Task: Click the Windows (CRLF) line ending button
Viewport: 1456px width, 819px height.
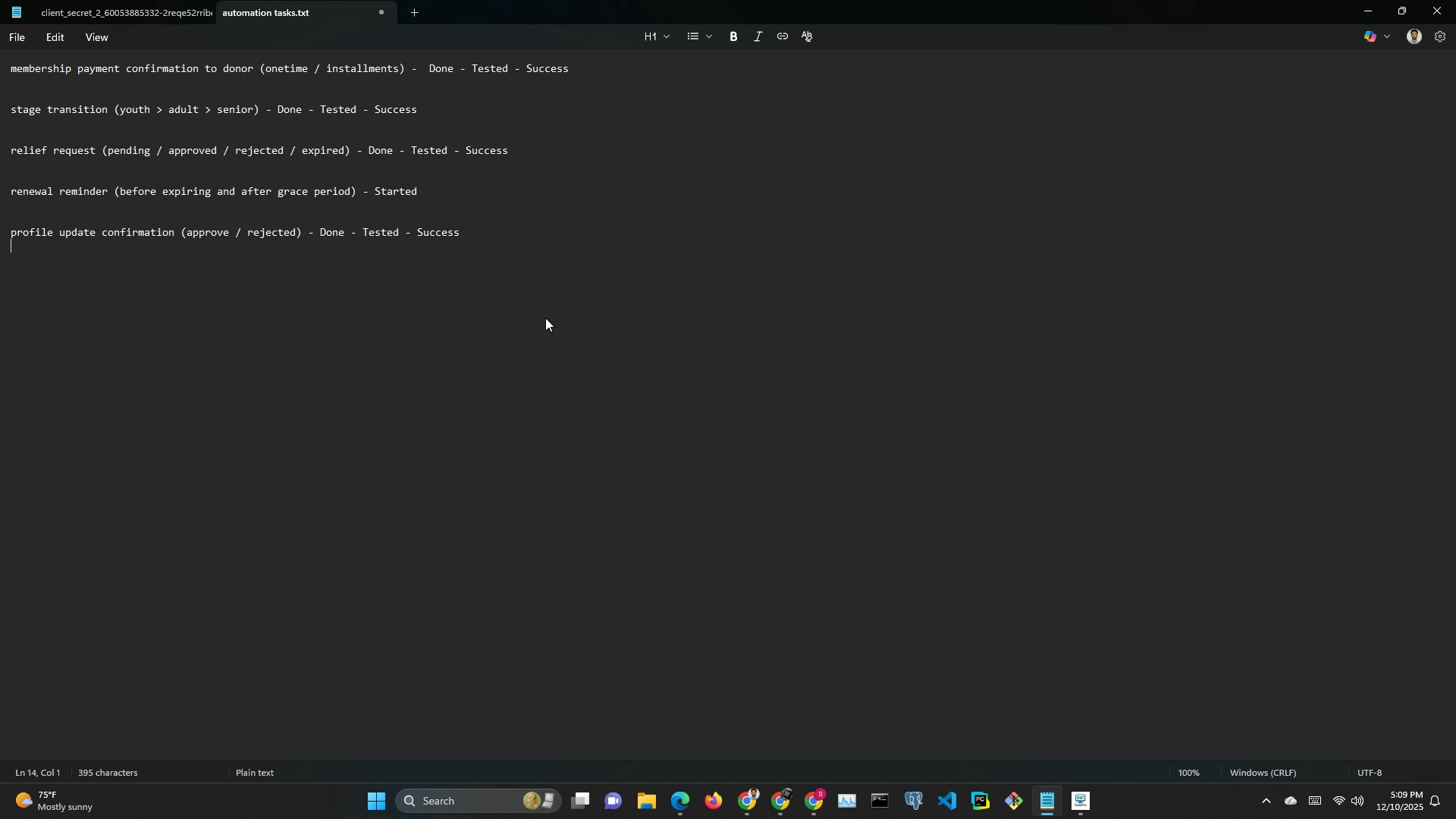Action: [x=1263, y=773]
